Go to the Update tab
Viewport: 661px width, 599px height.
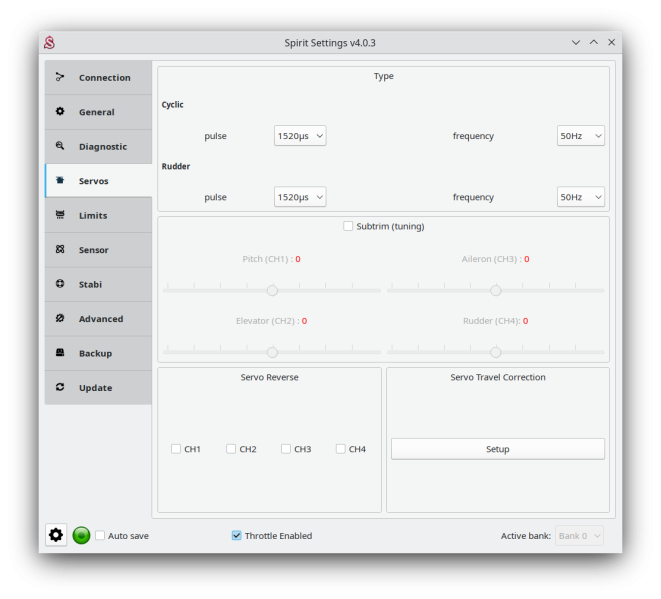98,388
